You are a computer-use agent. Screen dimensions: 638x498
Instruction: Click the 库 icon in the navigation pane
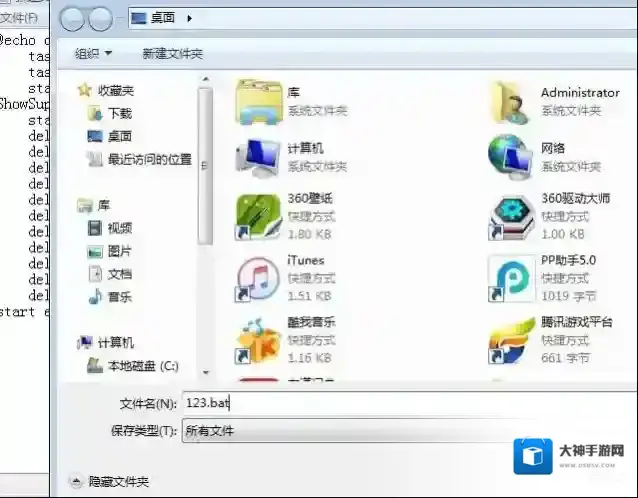[x=85, y=205]
